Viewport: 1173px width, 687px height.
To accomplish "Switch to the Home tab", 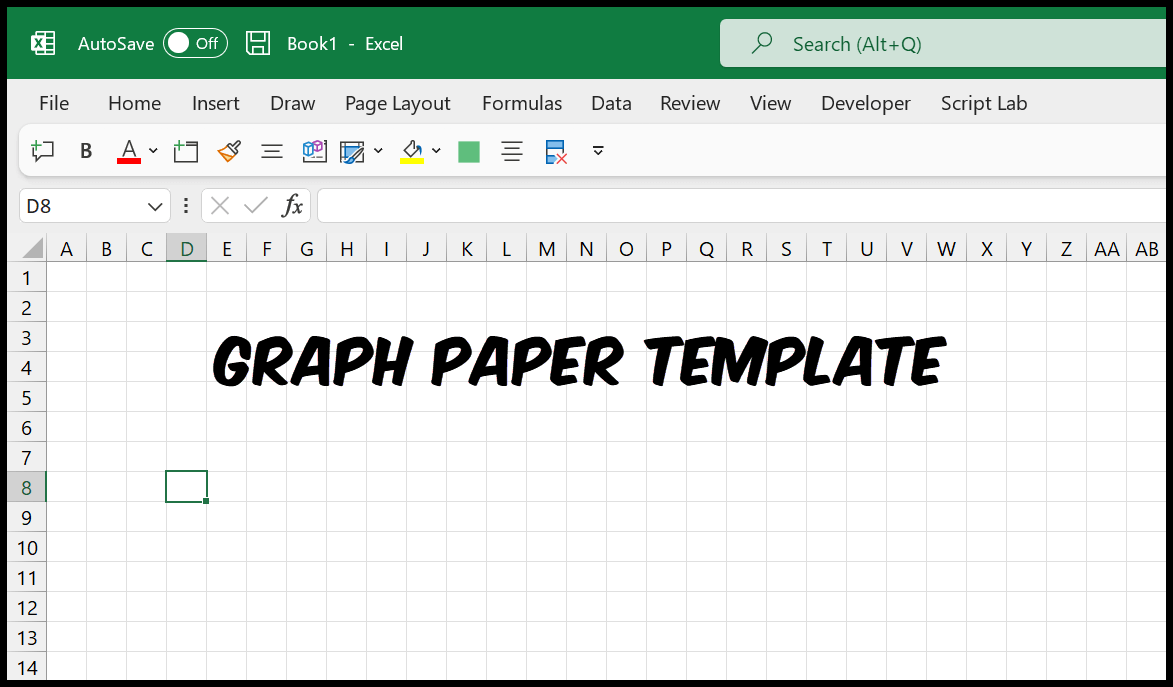I will point(135,103).
